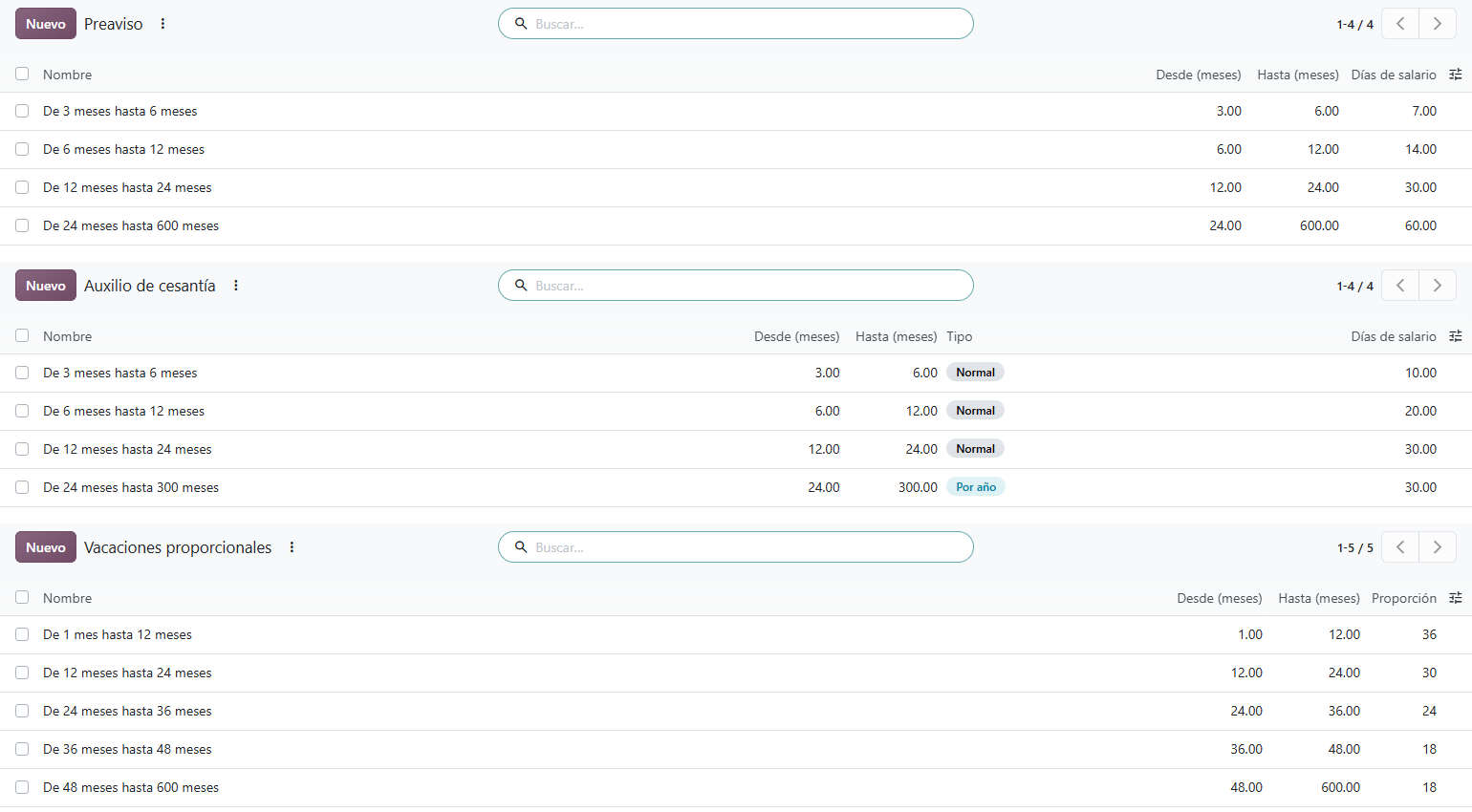Viewport: 1472px width, 812px height.
Task: Check the row De 48 meses hasta 600 meses
Action: pos(22,787)
